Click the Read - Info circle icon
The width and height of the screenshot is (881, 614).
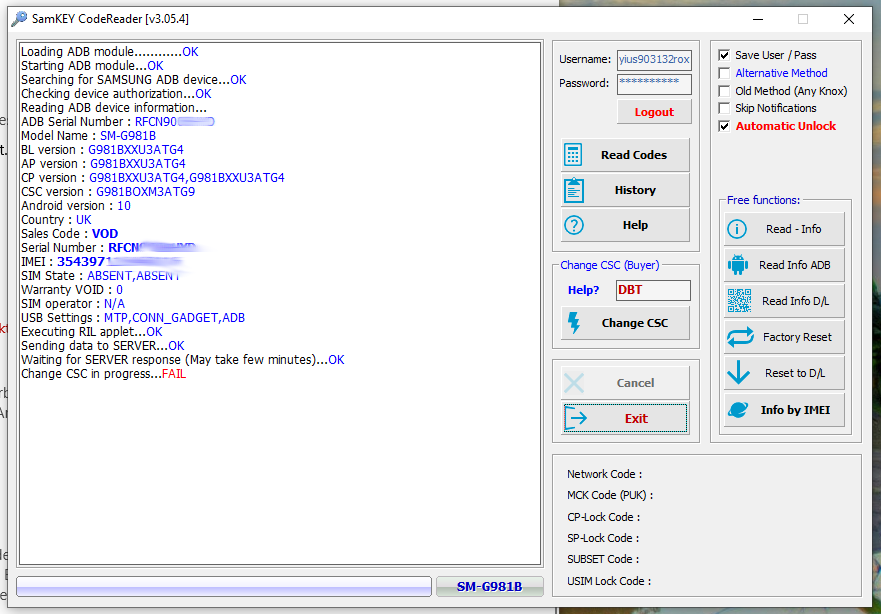[737, 229]
